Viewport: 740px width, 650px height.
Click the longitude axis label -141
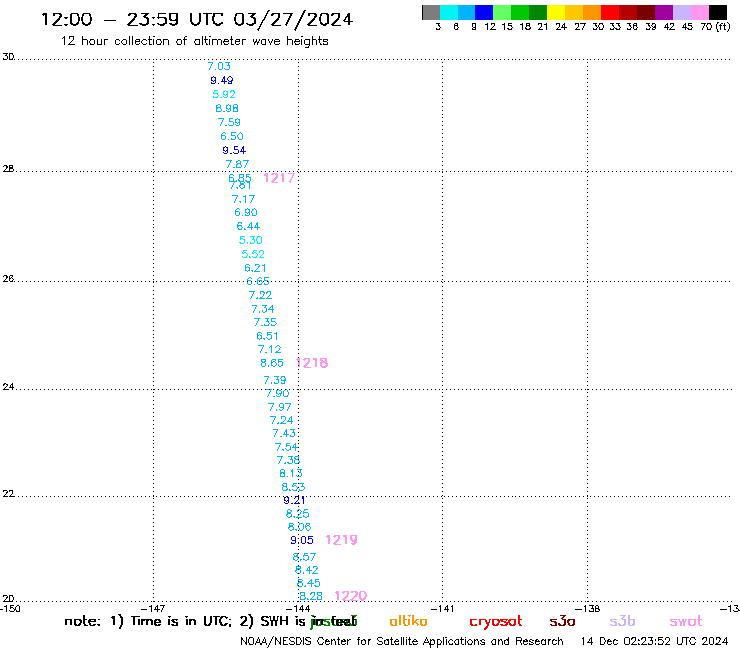(x=442, y=609)
